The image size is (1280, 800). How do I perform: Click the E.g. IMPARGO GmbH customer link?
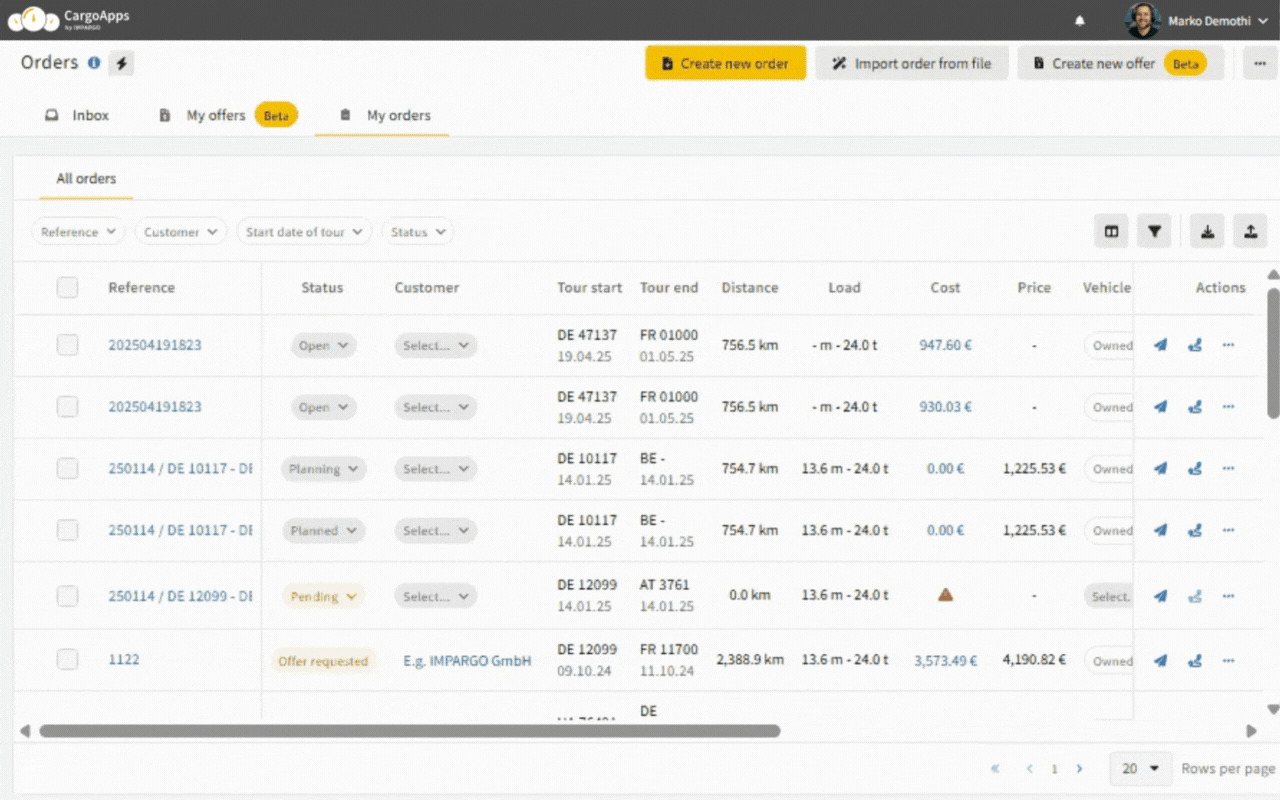[x=467, y=661]
